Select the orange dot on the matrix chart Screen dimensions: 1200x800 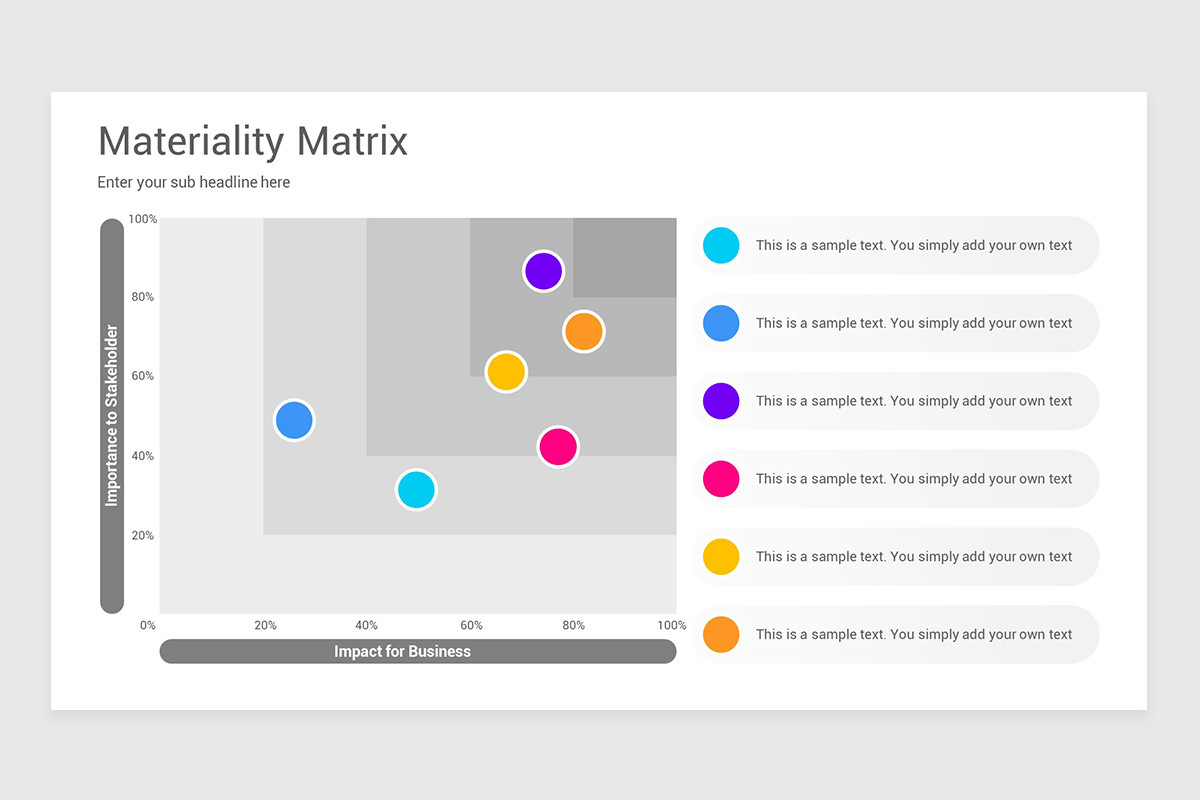583,331
